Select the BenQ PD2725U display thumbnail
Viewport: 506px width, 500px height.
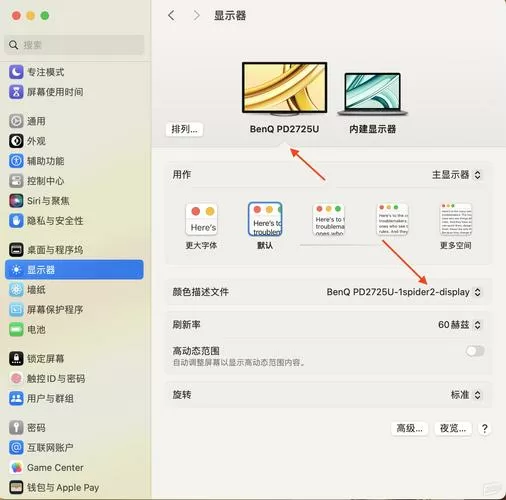pyautogui.click(x=284, y=89)
